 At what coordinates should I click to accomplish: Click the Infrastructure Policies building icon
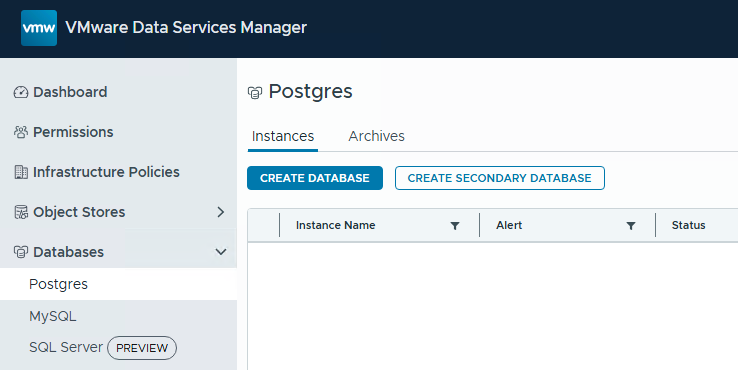tap(21, 172)
